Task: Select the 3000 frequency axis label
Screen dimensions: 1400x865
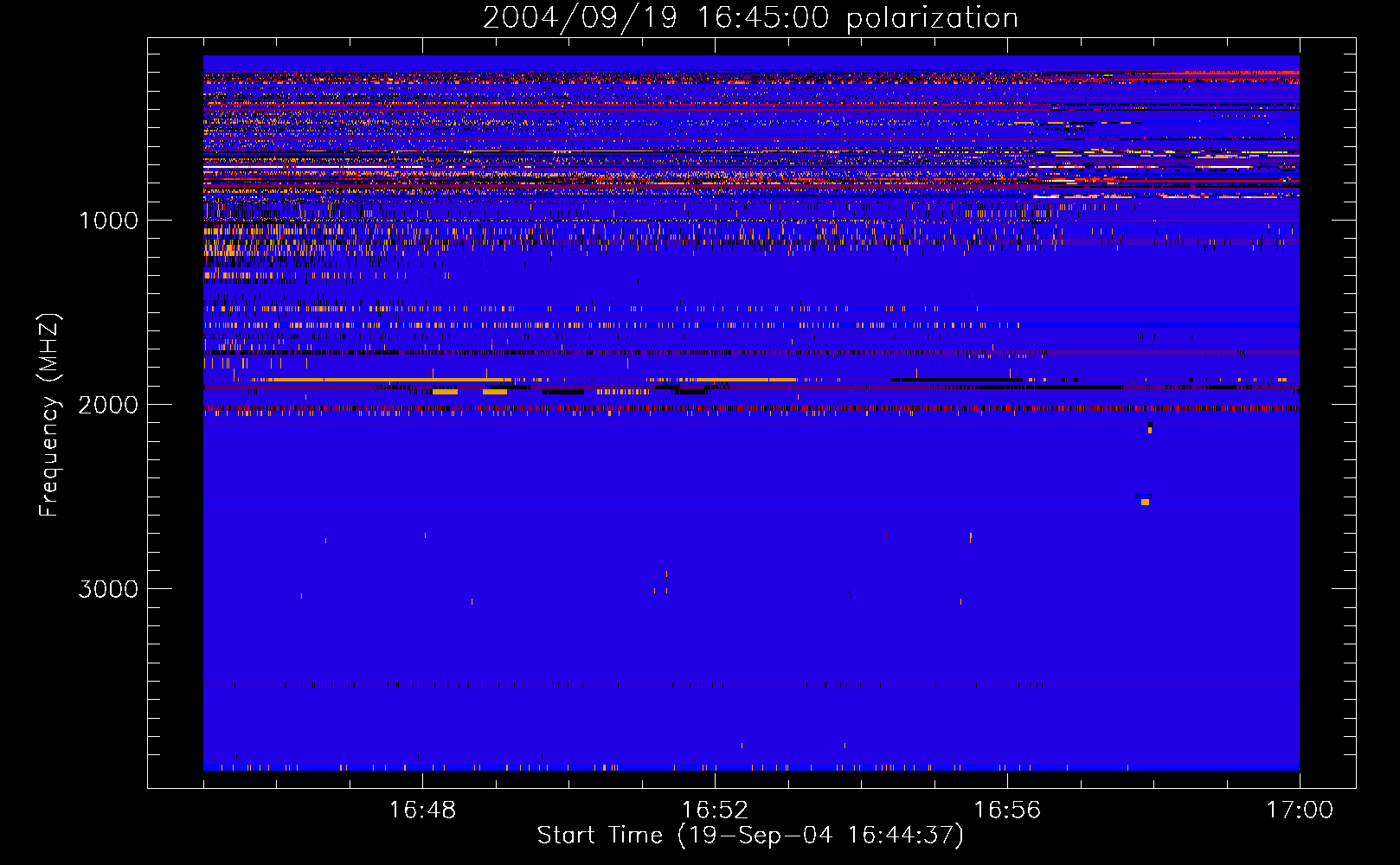Action: [x=108, y=589]
